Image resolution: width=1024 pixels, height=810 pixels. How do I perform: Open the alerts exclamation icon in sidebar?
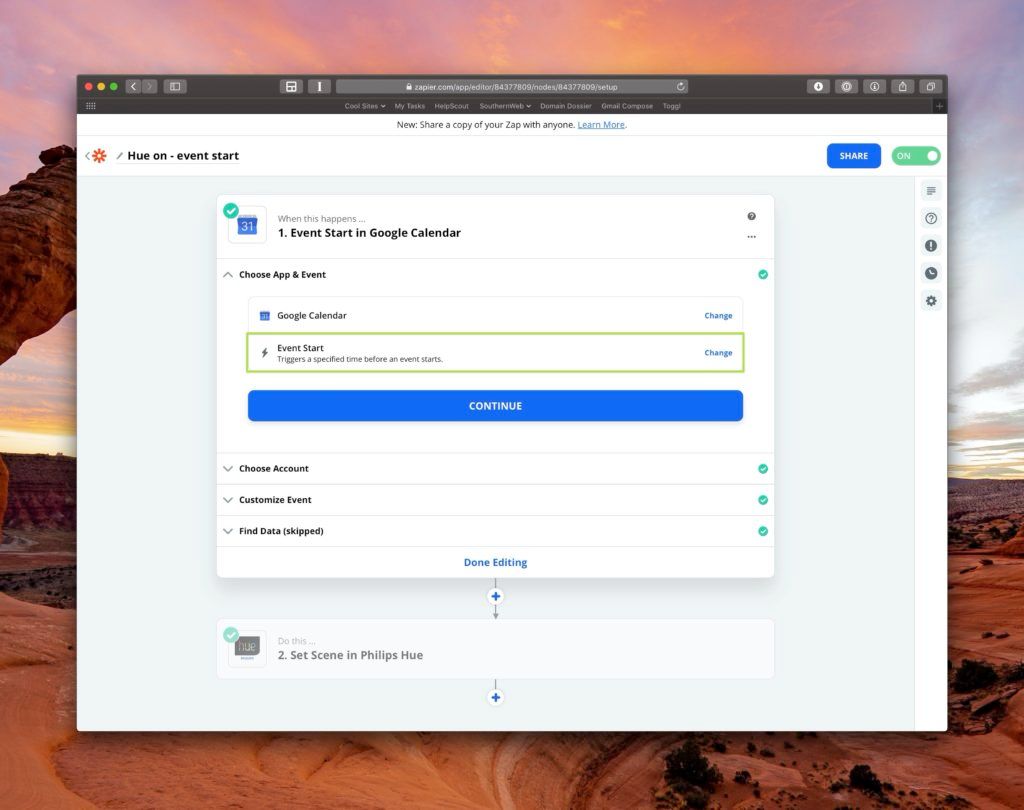931,246
